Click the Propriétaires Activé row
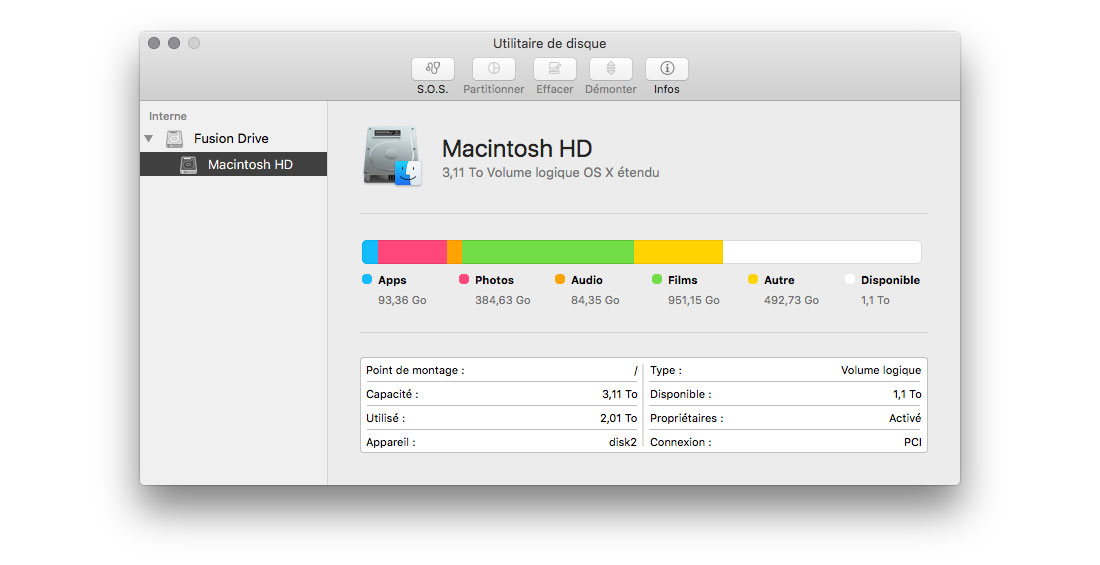Viewport: 1100px width, 565px height. (x=786, y=418)
